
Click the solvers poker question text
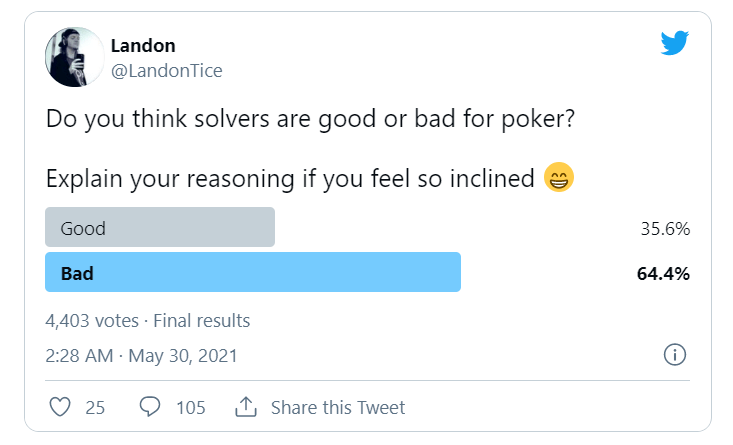310,119
